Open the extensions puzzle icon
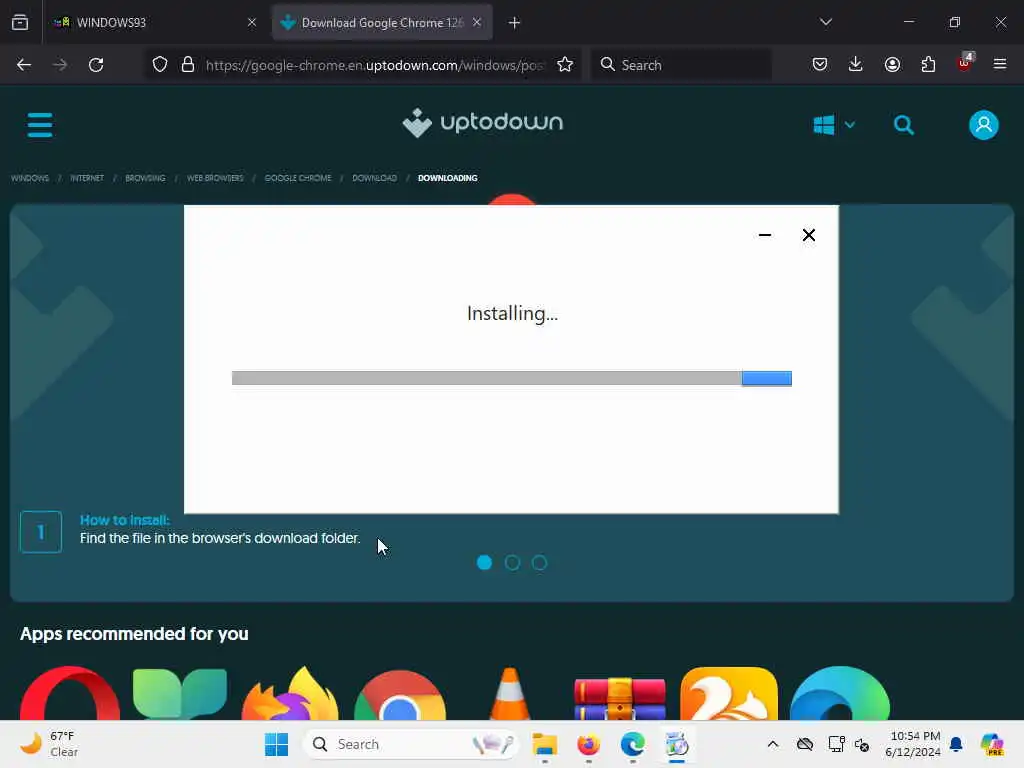The image size is (1024, 768). (928, 65)
